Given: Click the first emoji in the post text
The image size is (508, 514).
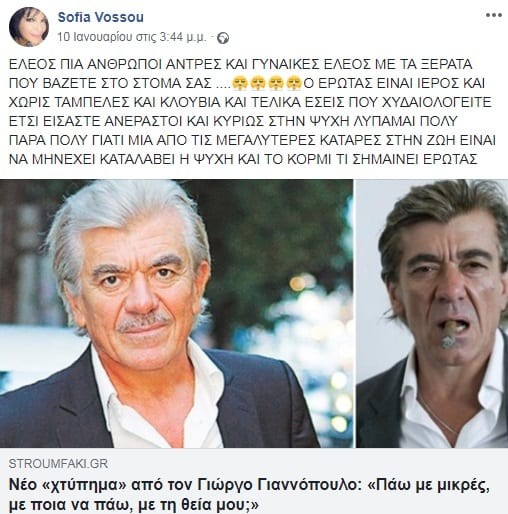Looking at the screenshot, I should 239,83.
